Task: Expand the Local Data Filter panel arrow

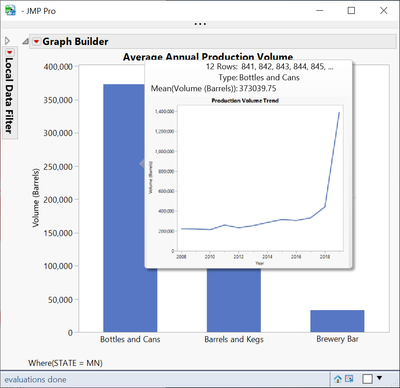Action: coord(7,41)
